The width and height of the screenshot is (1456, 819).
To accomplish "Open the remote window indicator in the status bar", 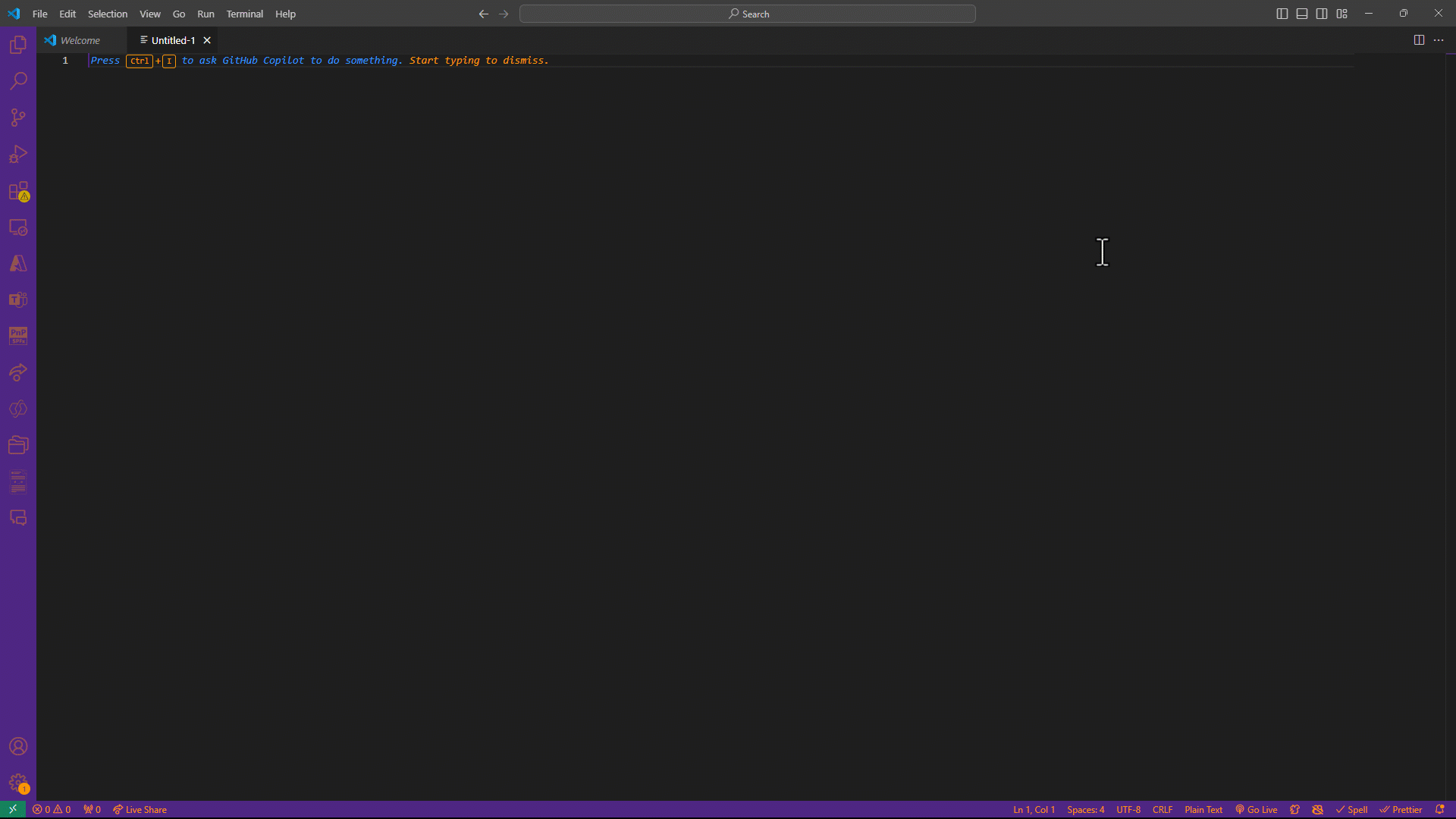I will [13, 809].
